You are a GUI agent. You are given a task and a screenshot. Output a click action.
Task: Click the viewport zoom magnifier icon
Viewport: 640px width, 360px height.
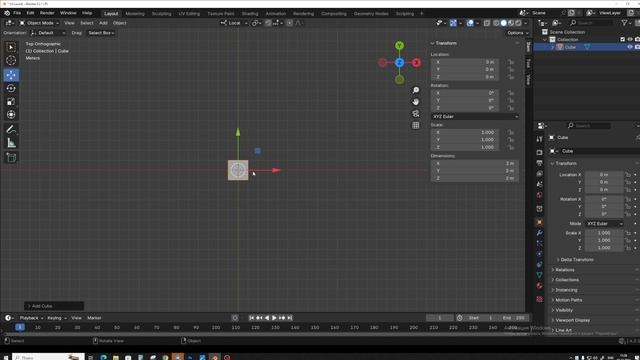416,90
